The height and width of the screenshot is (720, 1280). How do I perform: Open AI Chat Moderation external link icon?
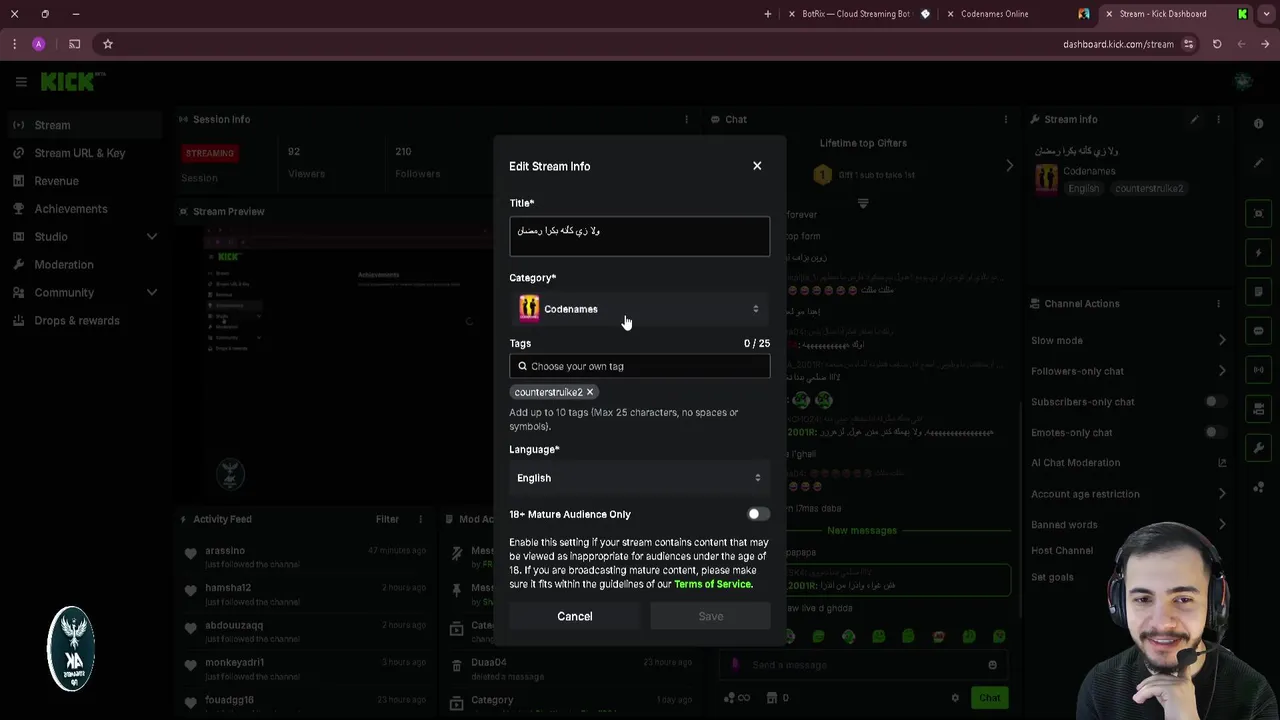[x=1222, y=463]
